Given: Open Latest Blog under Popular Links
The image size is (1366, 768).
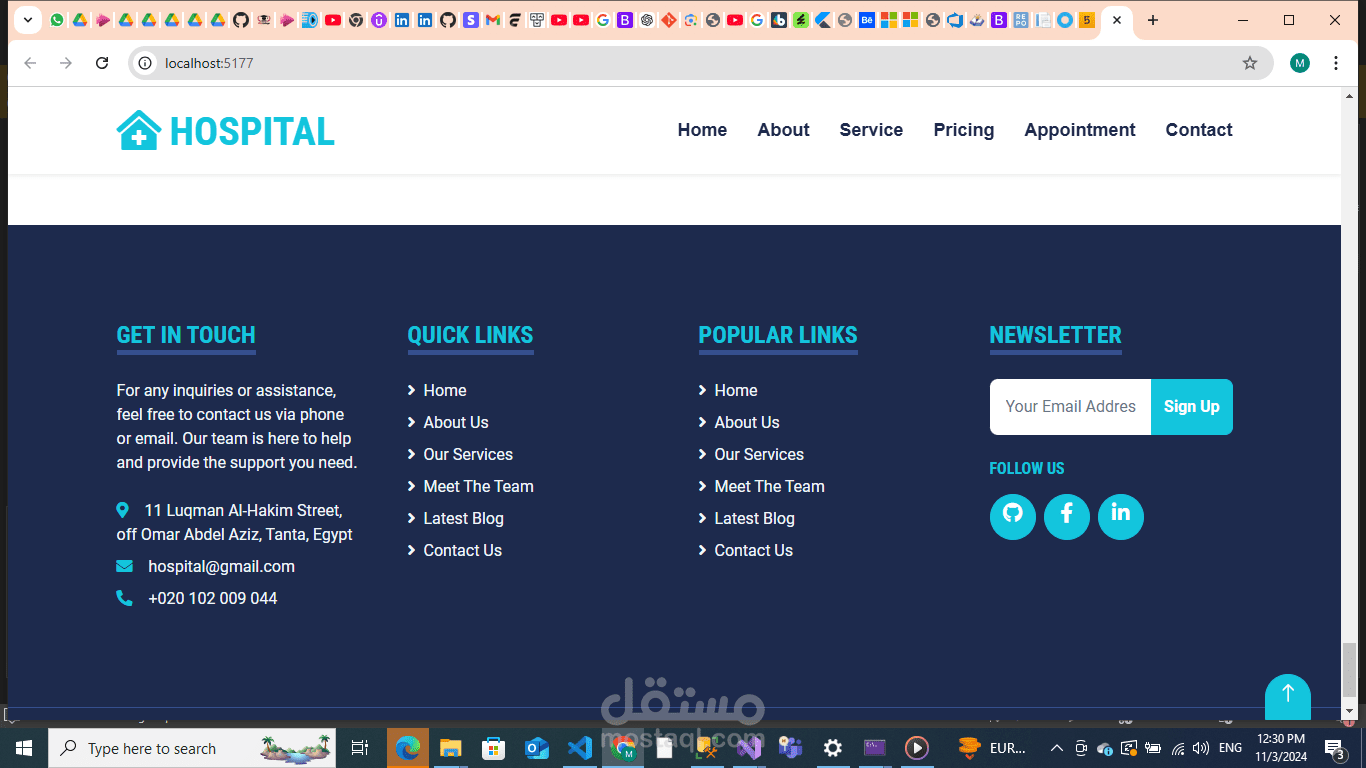Looking at the screenshot, I should point(754,518).
